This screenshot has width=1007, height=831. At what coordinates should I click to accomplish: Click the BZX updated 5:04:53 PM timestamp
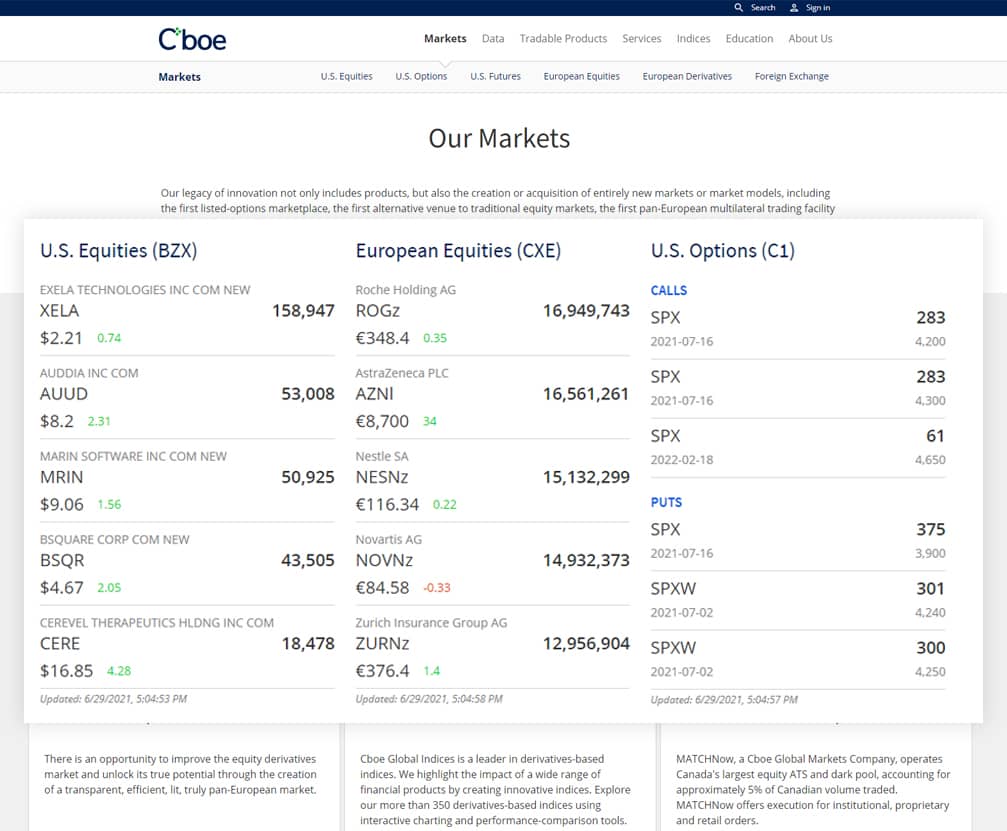tap(114, 699)
